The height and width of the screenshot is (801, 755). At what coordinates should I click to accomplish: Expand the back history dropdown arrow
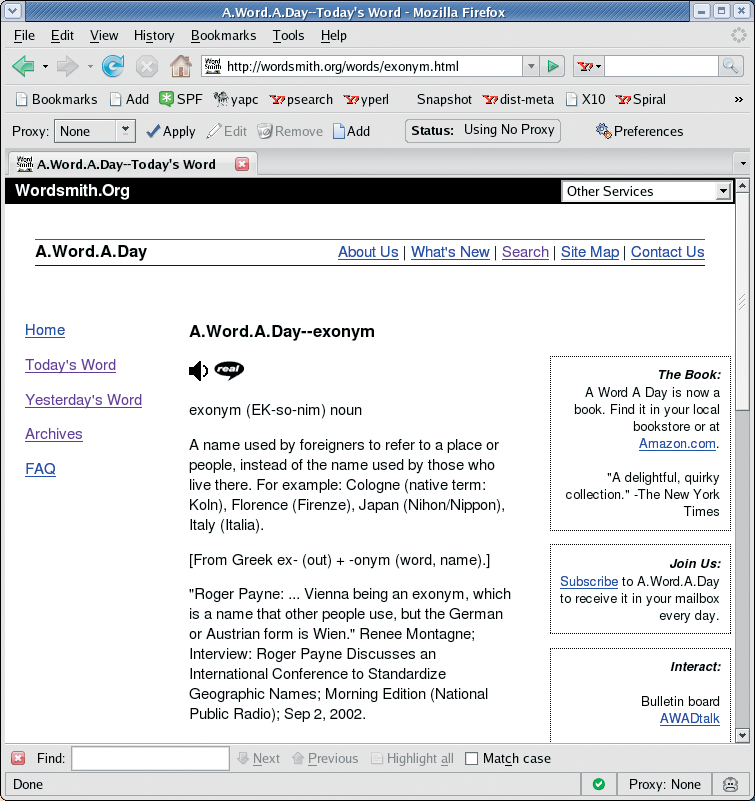[x=45, y=66]
